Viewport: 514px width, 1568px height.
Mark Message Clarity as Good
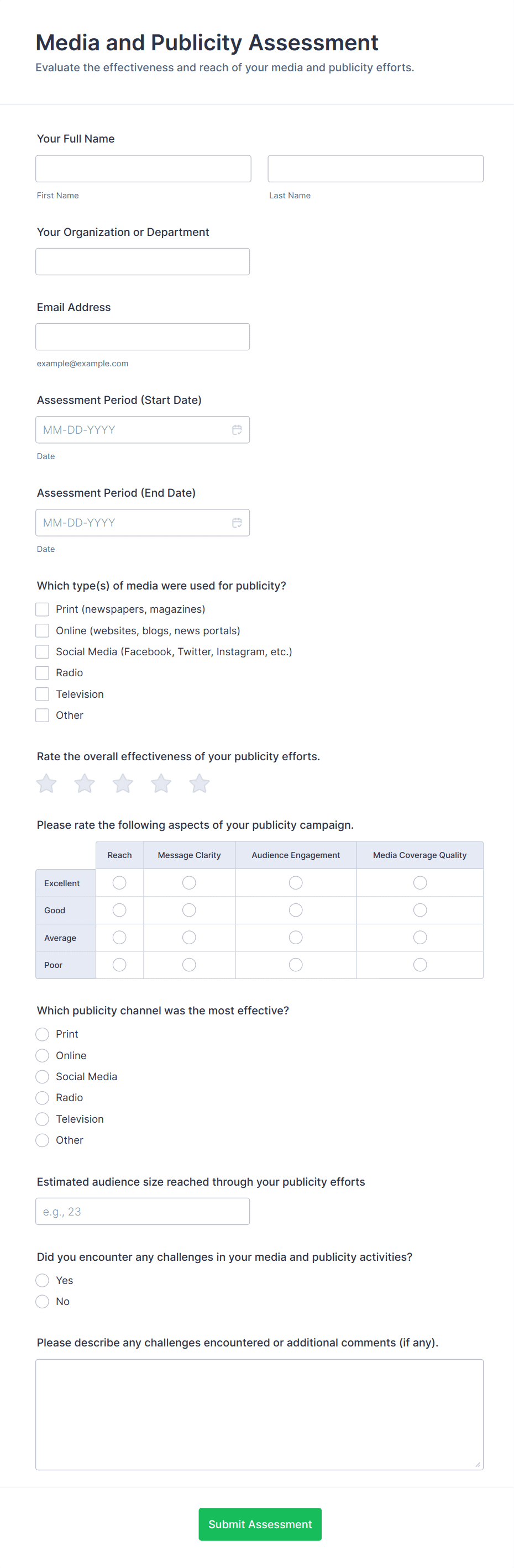(x=190, y=910)
